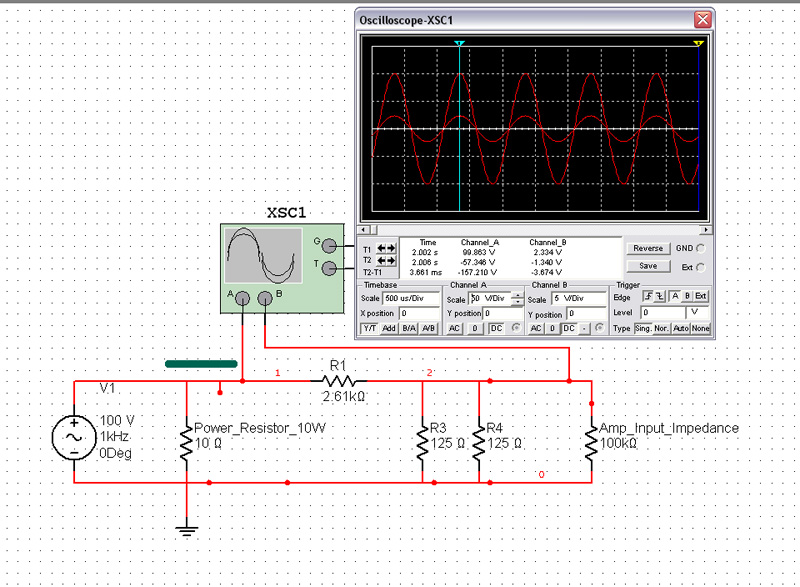This screenshot has height=587, width=800.
Task: Move cursor T1 right with its arrow
Action: click(x=391, y=248)
